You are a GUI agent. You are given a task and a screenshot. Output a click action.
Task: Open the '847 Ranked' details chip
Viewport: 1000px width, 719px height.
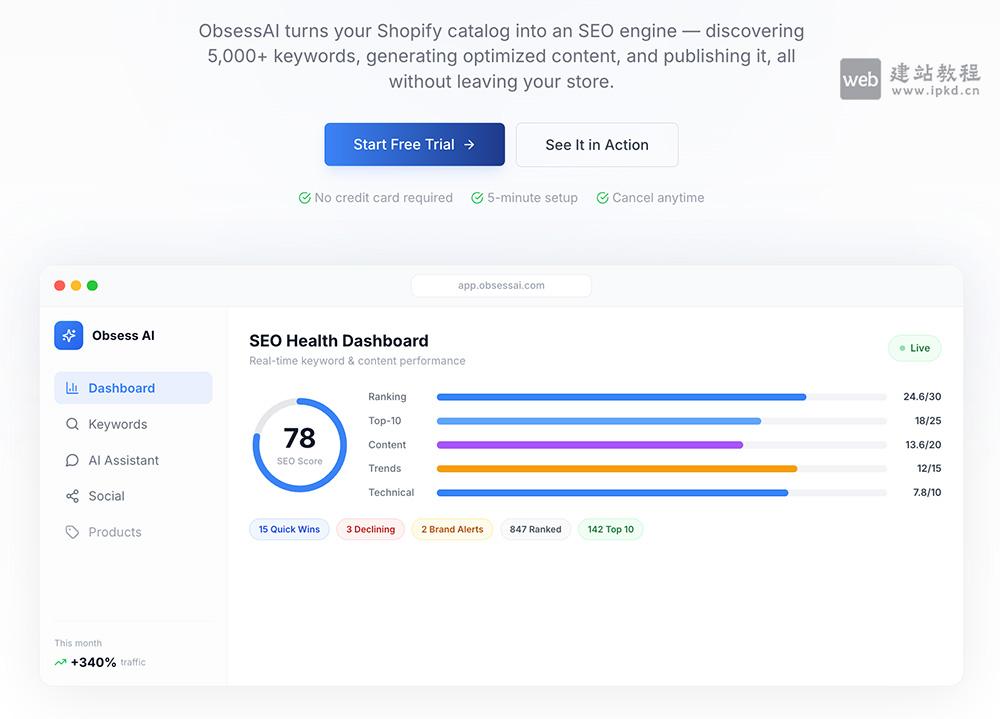[x=535, y=529]
